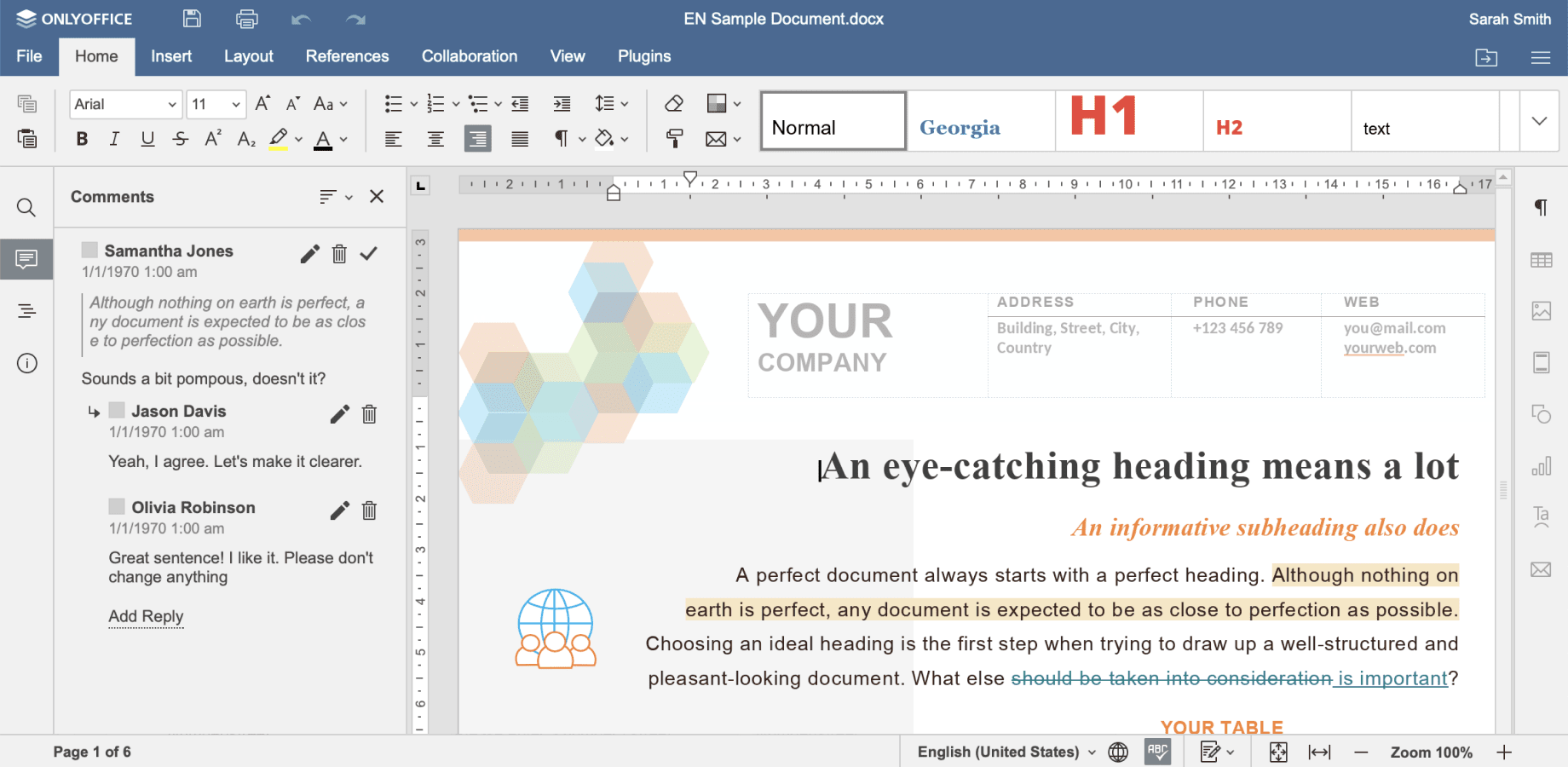Open the Navigation headings panel in left sidebar

pos(26,310)
